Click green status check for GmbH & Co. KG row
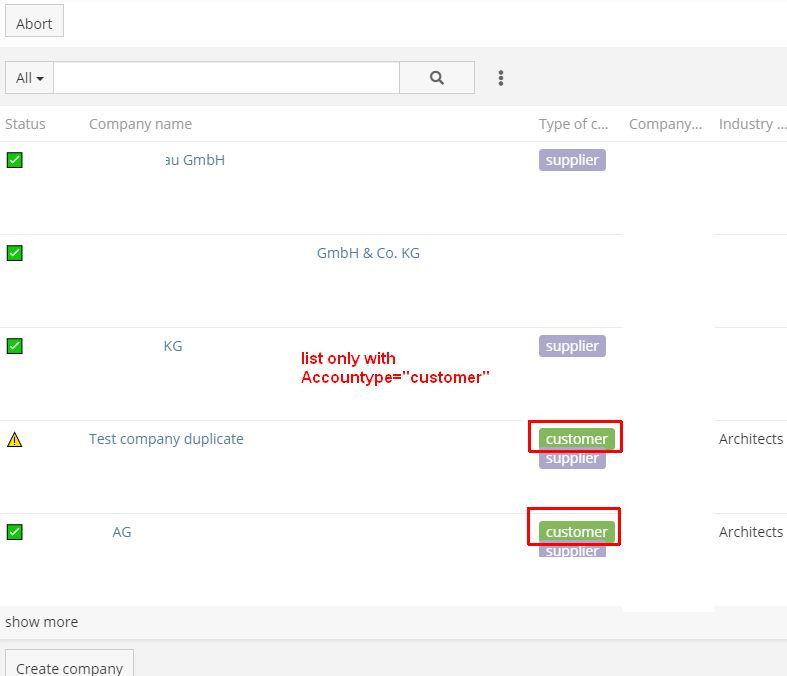 click(14, 253)
